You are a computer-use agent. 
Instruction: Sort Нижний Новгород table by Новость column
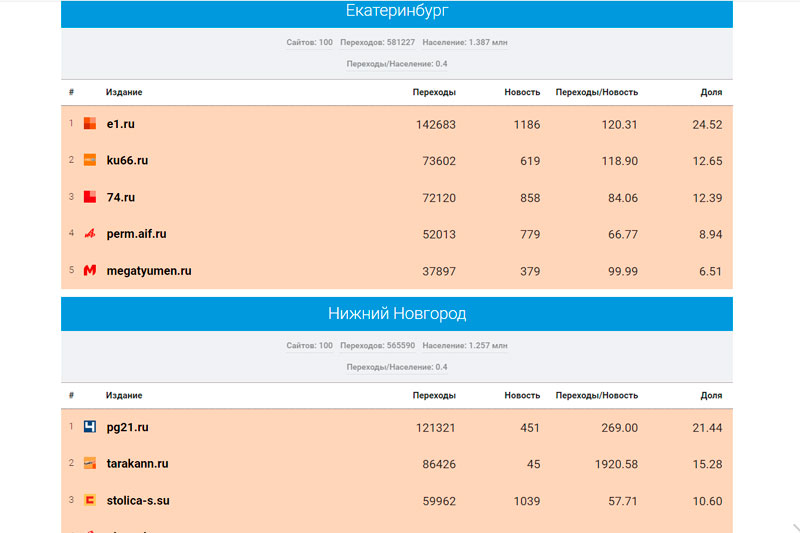(x=522, y=395)
